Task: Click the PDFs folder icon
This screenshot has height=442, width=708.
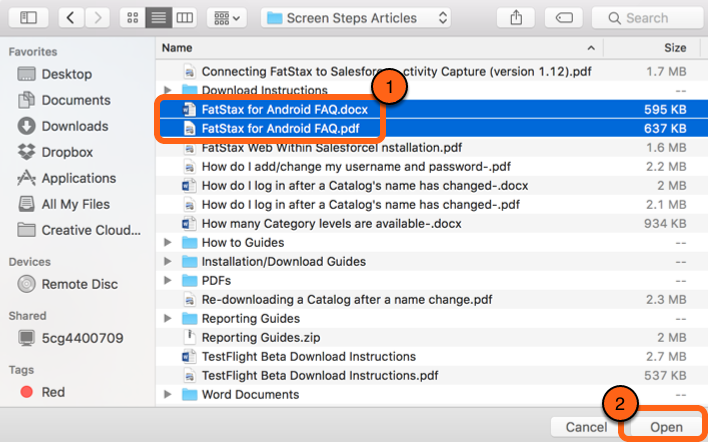Action: (190, 280)
